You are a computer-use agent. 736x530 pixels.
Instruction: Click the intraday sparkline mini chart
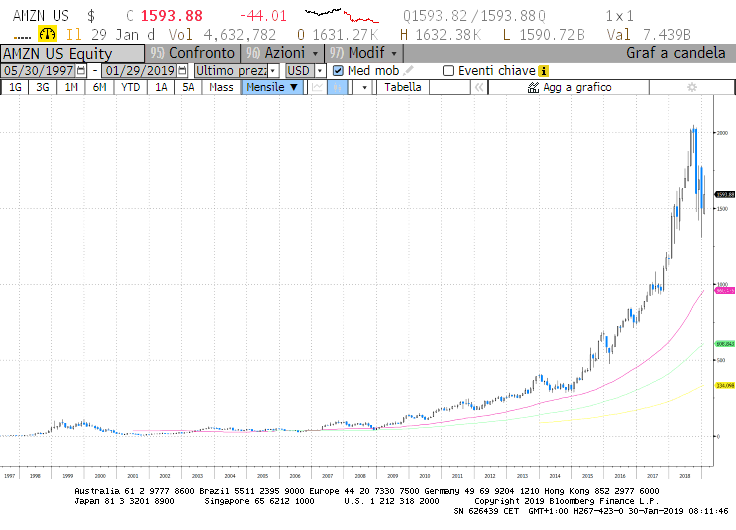pyautogui.click(x=341, y=15)
